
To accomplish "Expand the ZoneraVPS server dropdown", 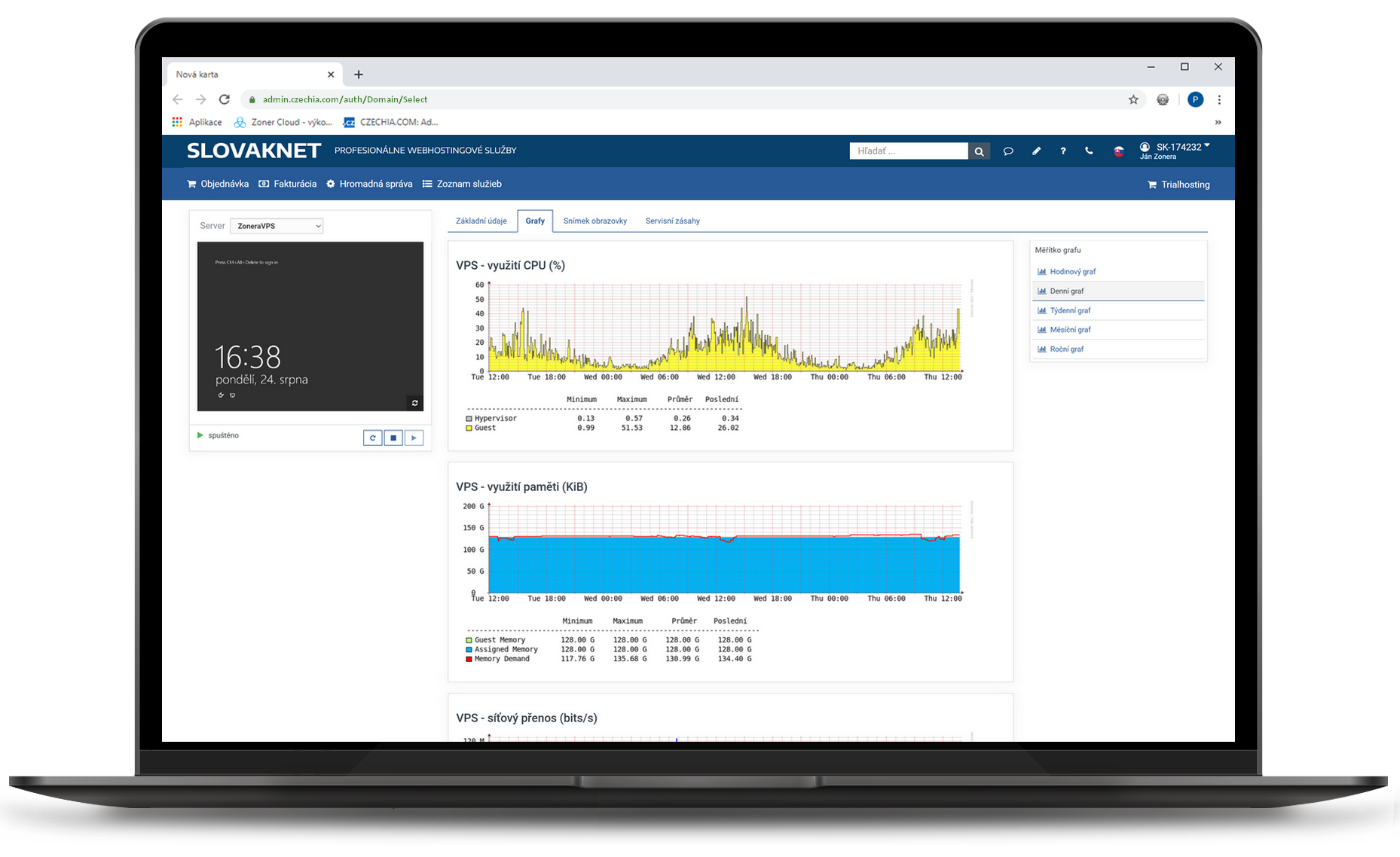I will click(x=277, y=226).
